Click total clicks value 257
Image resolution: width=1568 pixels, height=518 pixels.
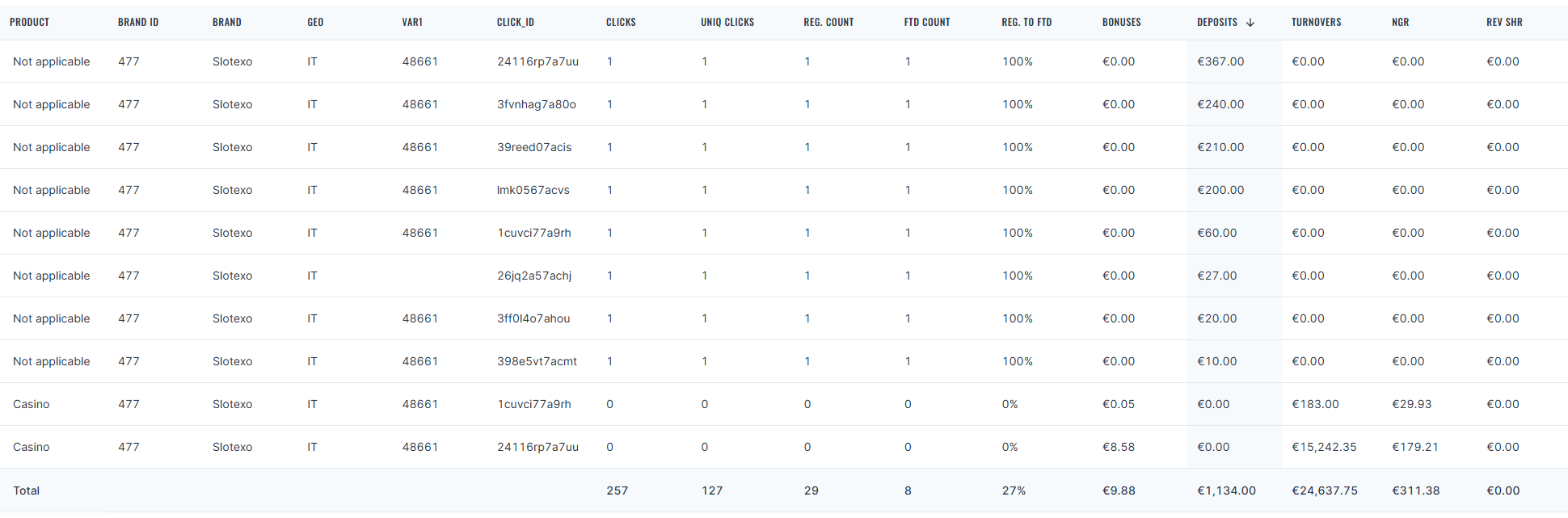point(618,491)
